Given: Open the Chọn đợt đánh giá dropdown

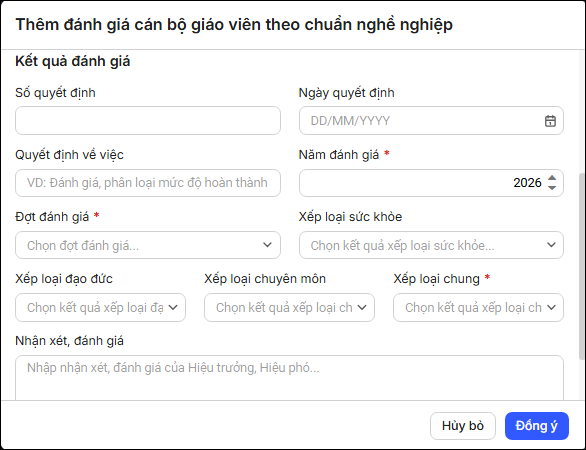Looking at the screenshot, I should (x=148, y=245).
